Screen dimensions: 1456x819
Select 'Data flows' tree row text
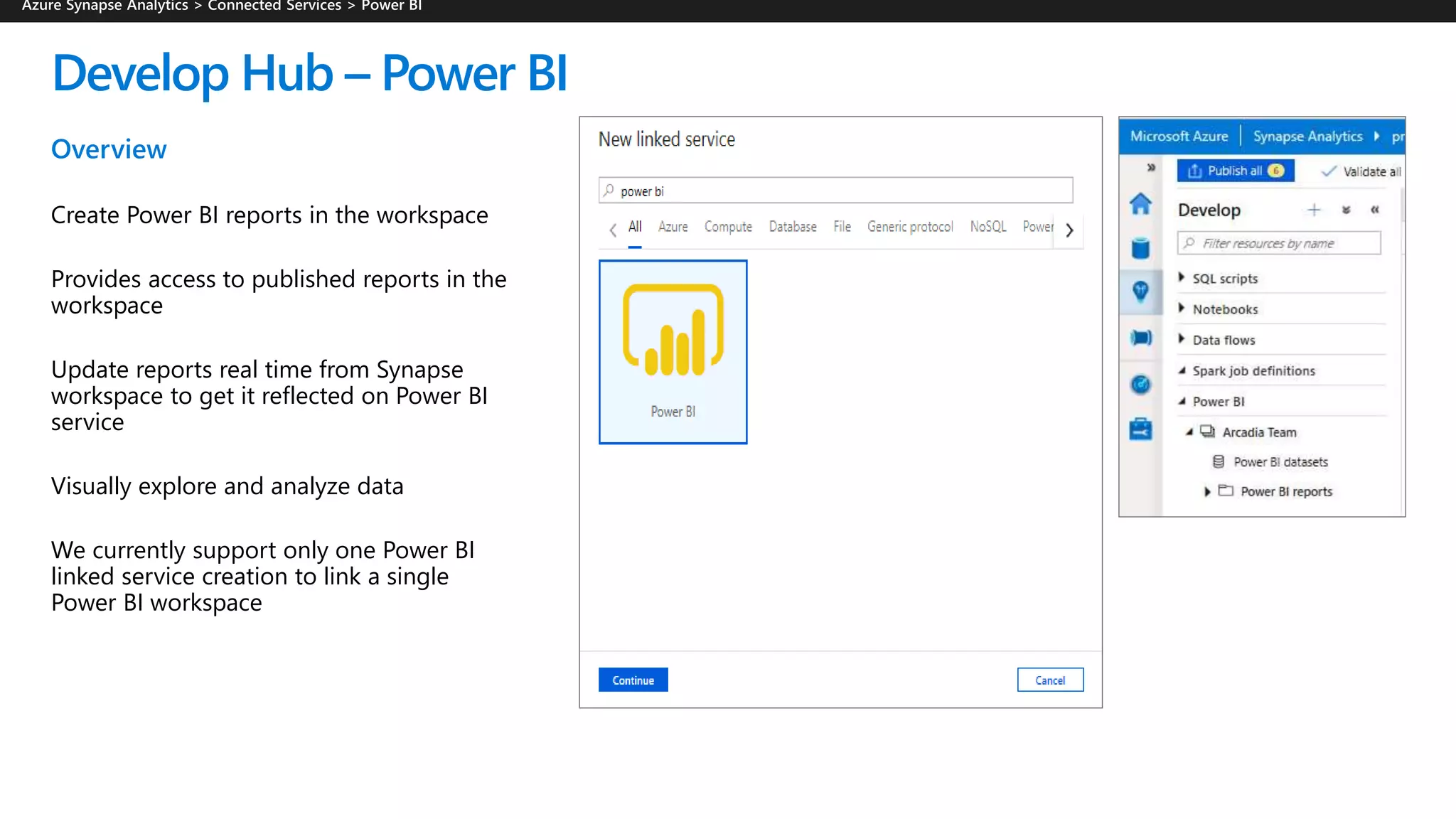[x=1224, y=340]
